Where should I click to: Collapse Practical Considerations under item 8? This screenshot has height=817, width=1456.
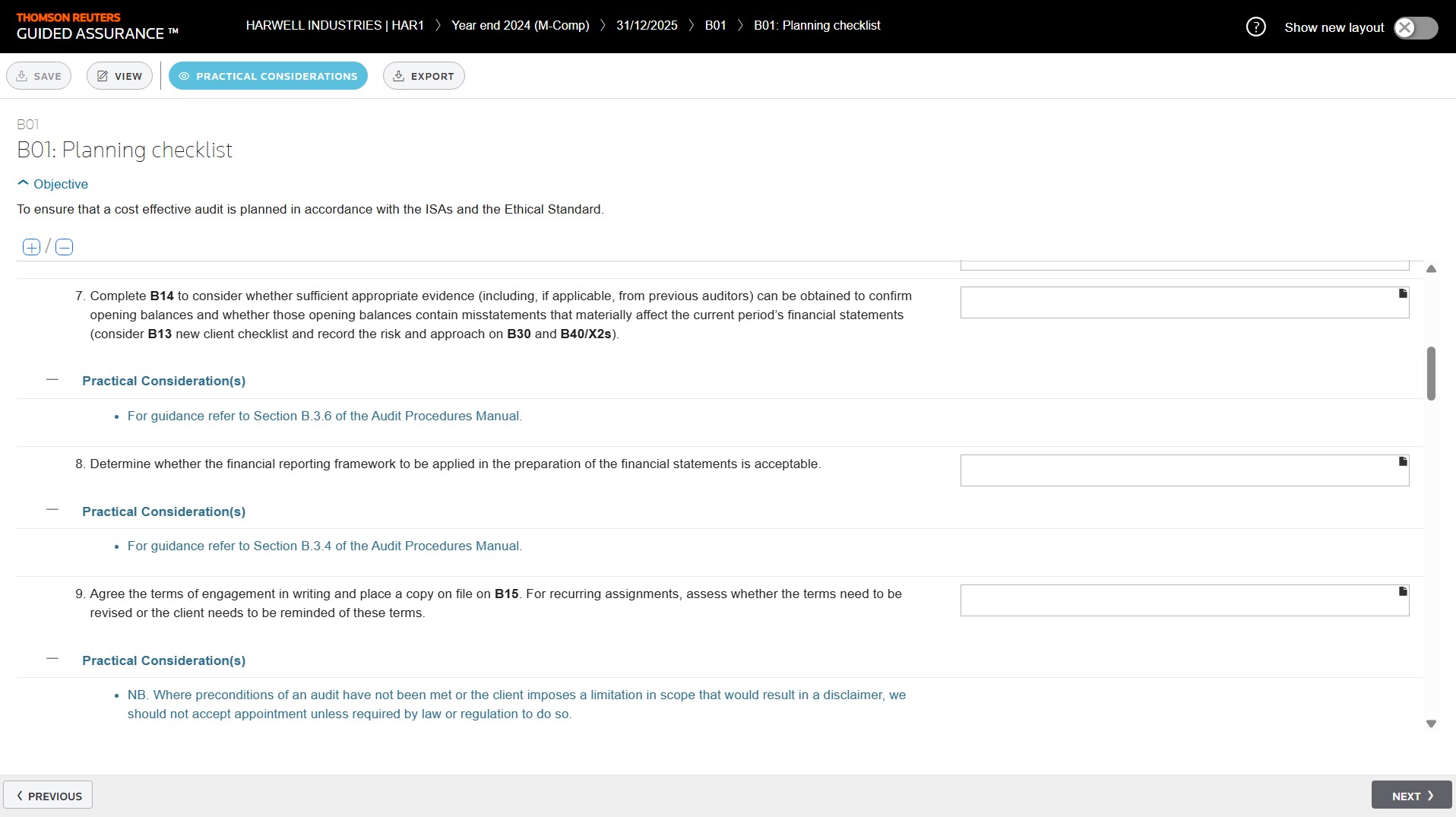tap(52, 511)
